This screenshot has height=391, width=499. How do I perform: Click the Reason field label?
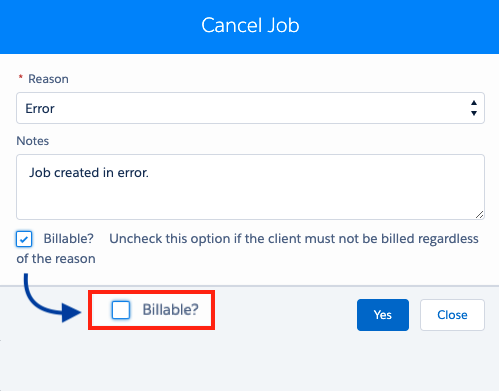point(48,79)
